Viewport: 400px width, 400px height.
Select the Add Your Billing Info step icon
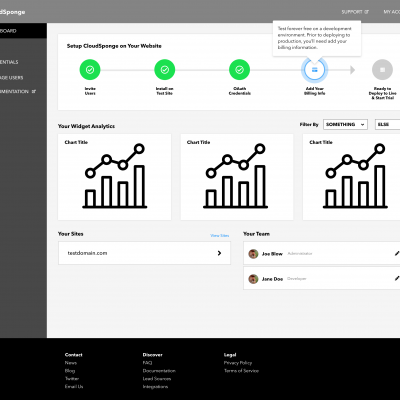point(314,70)
